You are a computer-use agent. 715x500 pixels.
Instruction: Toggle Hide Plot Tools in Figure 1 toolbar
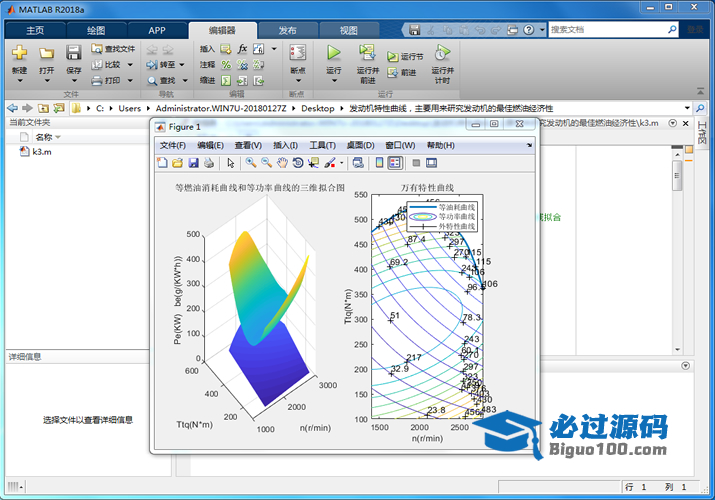(x=416, y=163)
